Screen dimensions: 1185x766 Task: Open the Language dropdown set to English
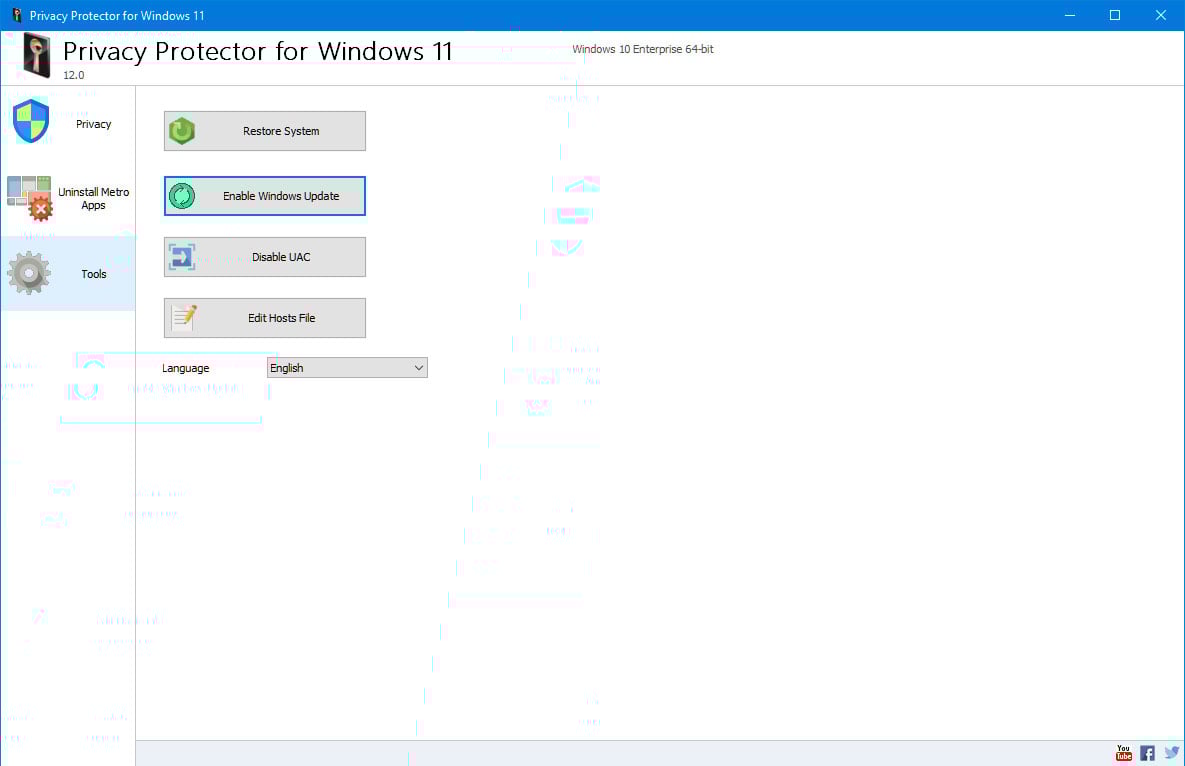[347, 368]
